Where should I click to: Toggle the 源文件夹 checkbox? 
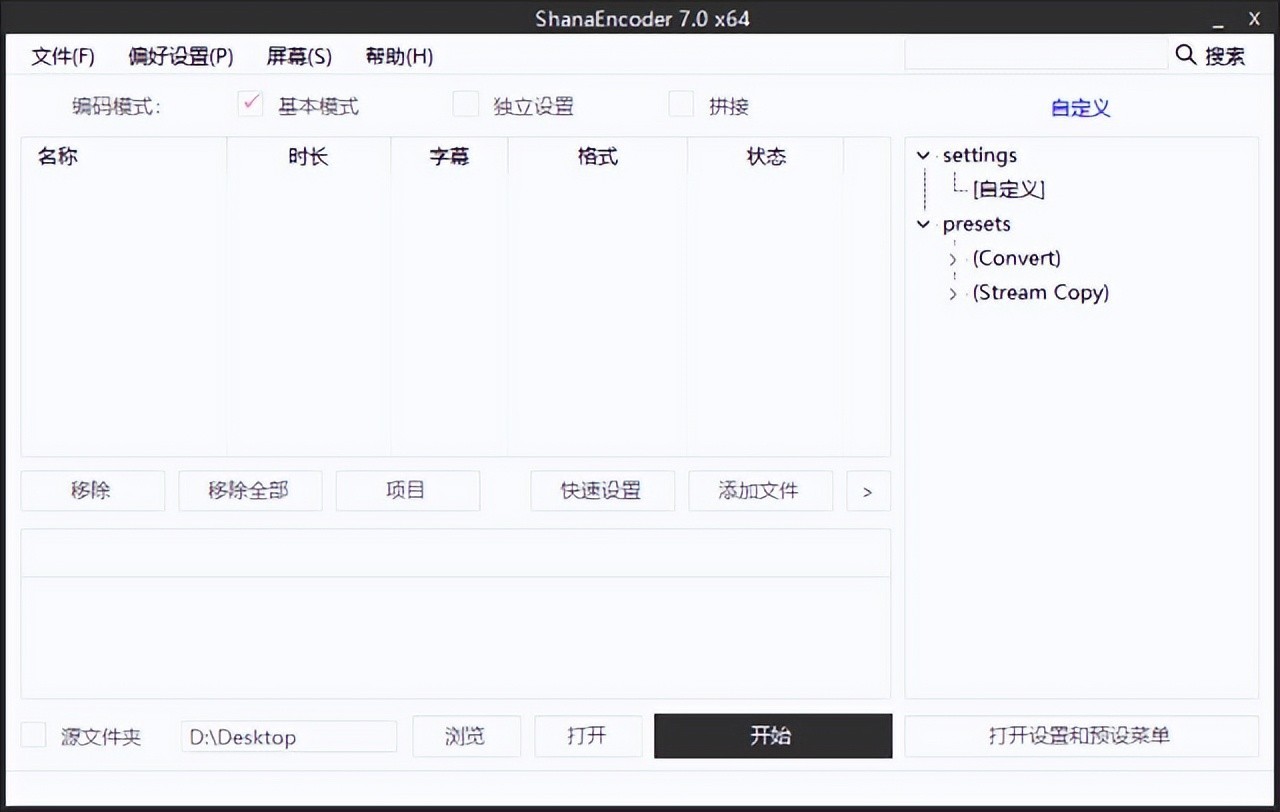pyautogui.click(x=33, y=734)
